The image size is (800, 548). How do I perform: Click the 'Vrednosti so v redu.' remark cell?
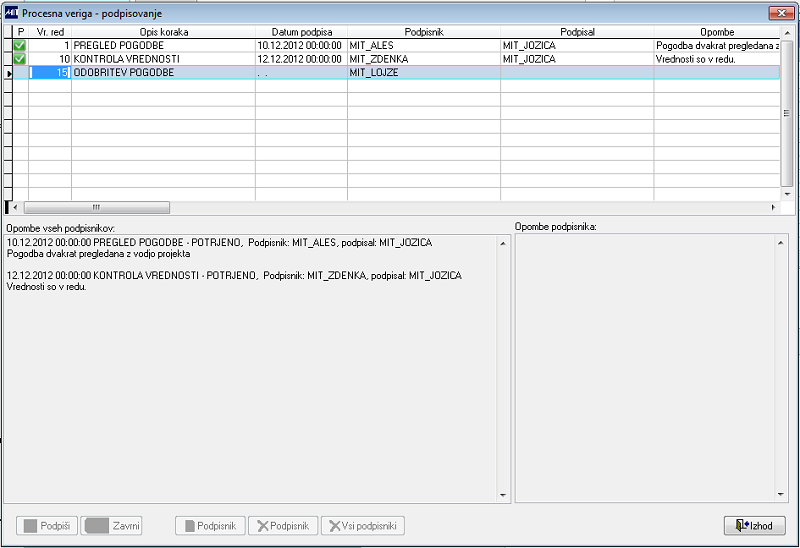tap(717, 59)
